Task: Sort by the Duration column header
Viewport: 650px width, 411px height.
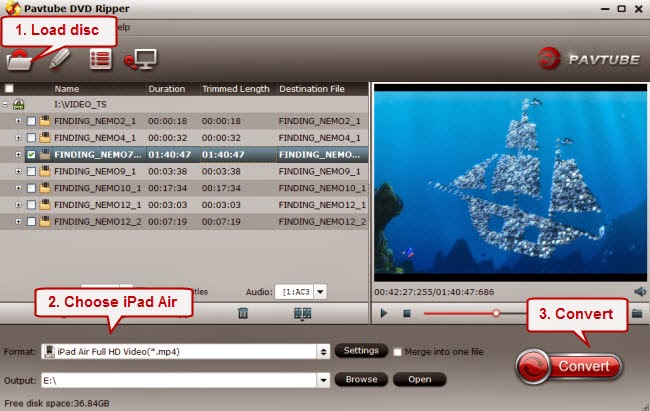Action: click(x=167, y=89)
